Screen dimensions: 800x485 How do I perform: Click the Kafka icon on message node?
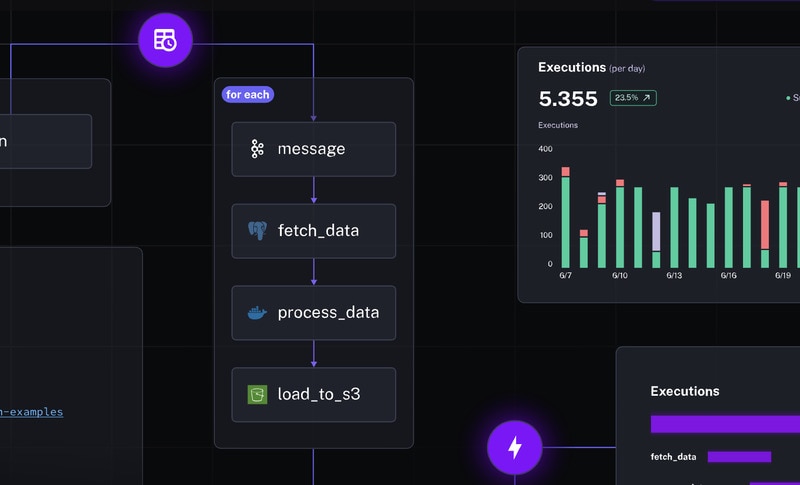point(257,149)
